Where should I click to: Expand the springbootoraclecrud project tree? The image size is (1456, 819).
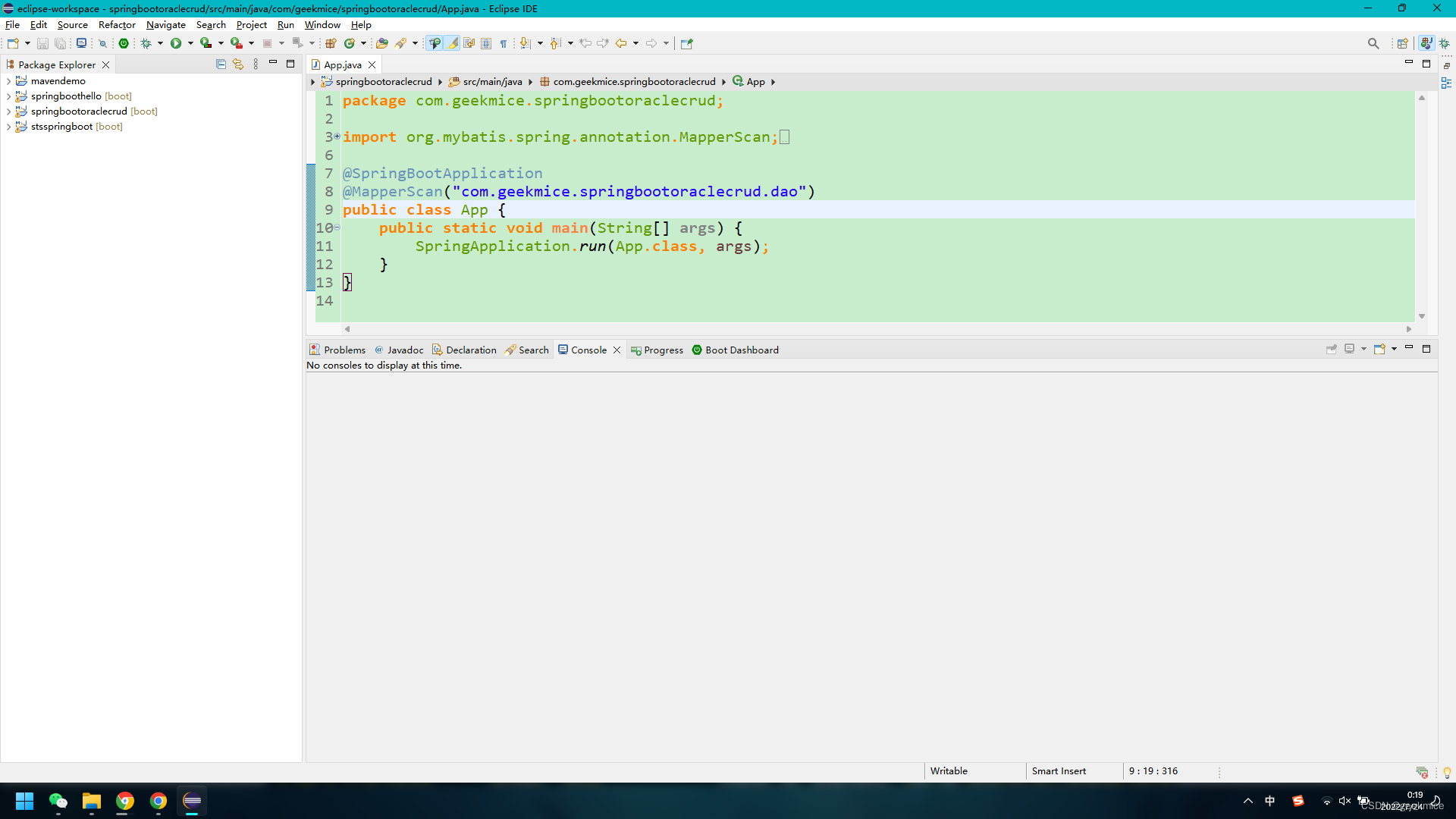coord(9,111)
